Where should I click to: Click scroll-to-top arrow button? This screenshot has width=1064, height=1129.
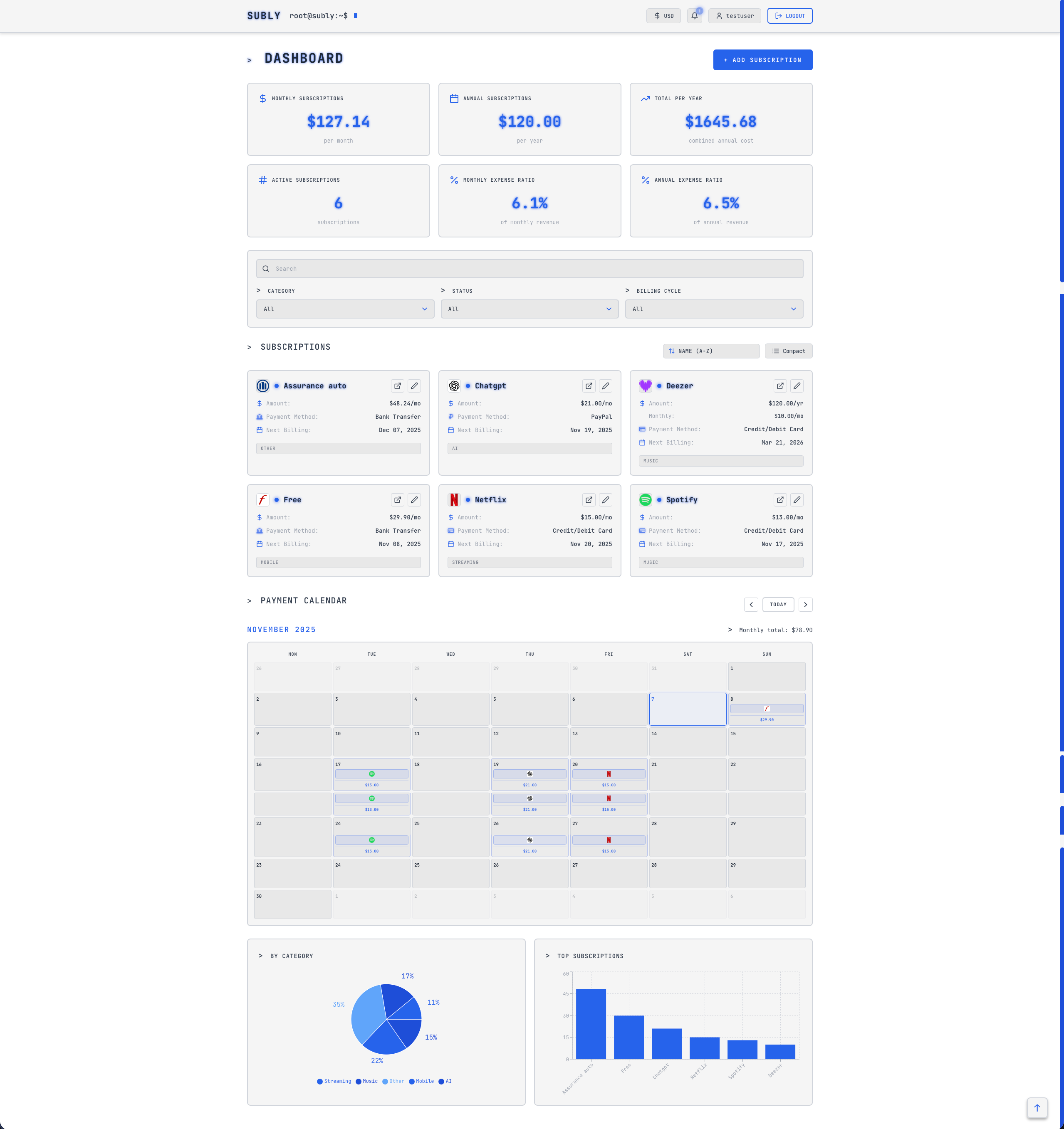coord(1037,1107)
